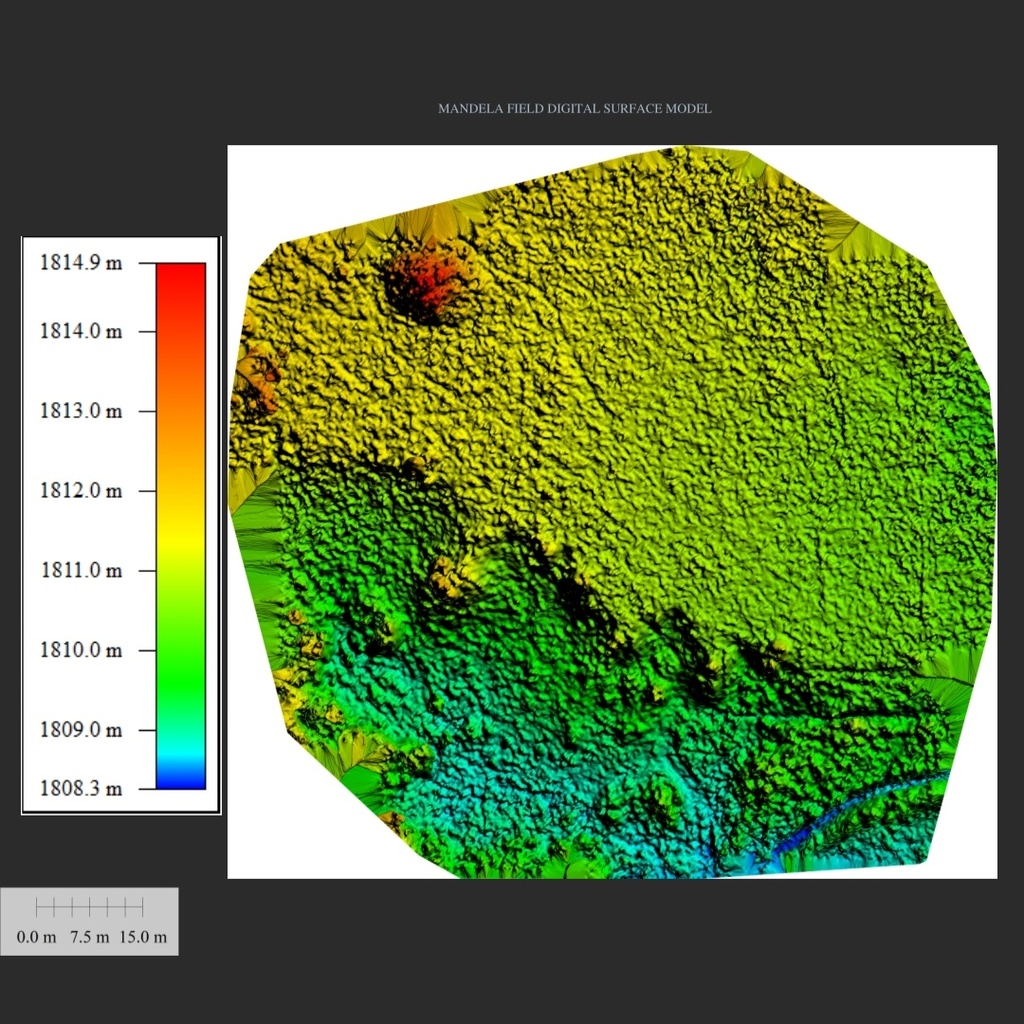Select the 0.0 m scale bar label
Screen dimensions: 1024x1024
pyautogui.click(x=37, y=936)
